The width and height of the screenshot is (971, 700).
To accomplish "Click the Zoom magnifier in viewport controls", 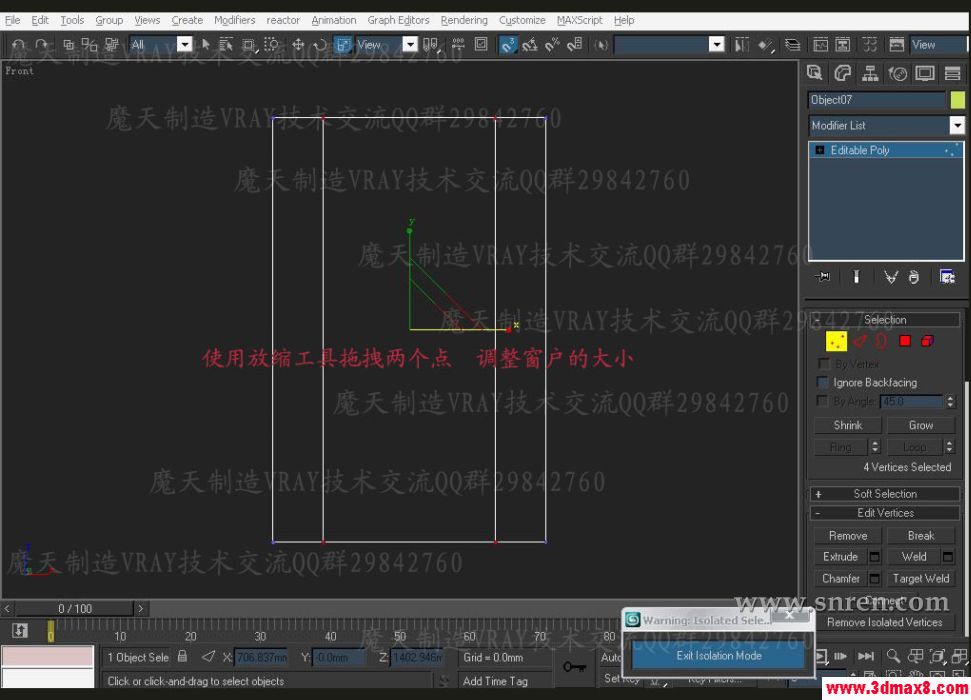I will click(893, 654).
